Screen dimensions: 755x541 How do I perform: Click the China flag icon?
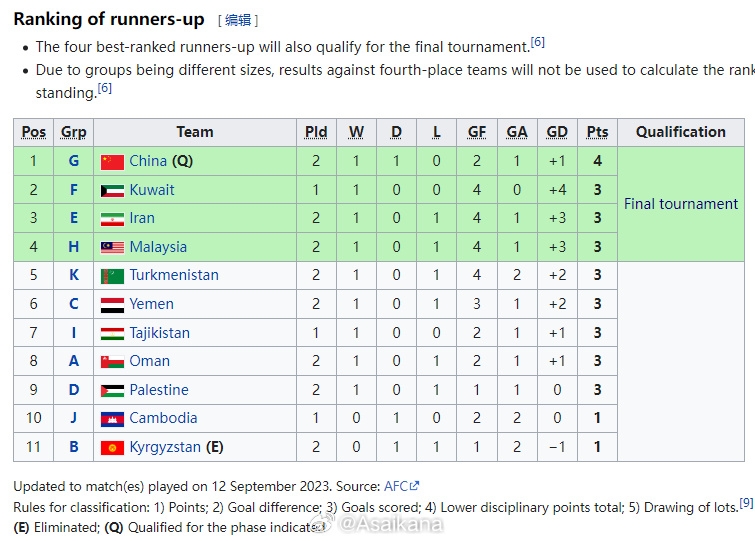(x=112, y=162)
